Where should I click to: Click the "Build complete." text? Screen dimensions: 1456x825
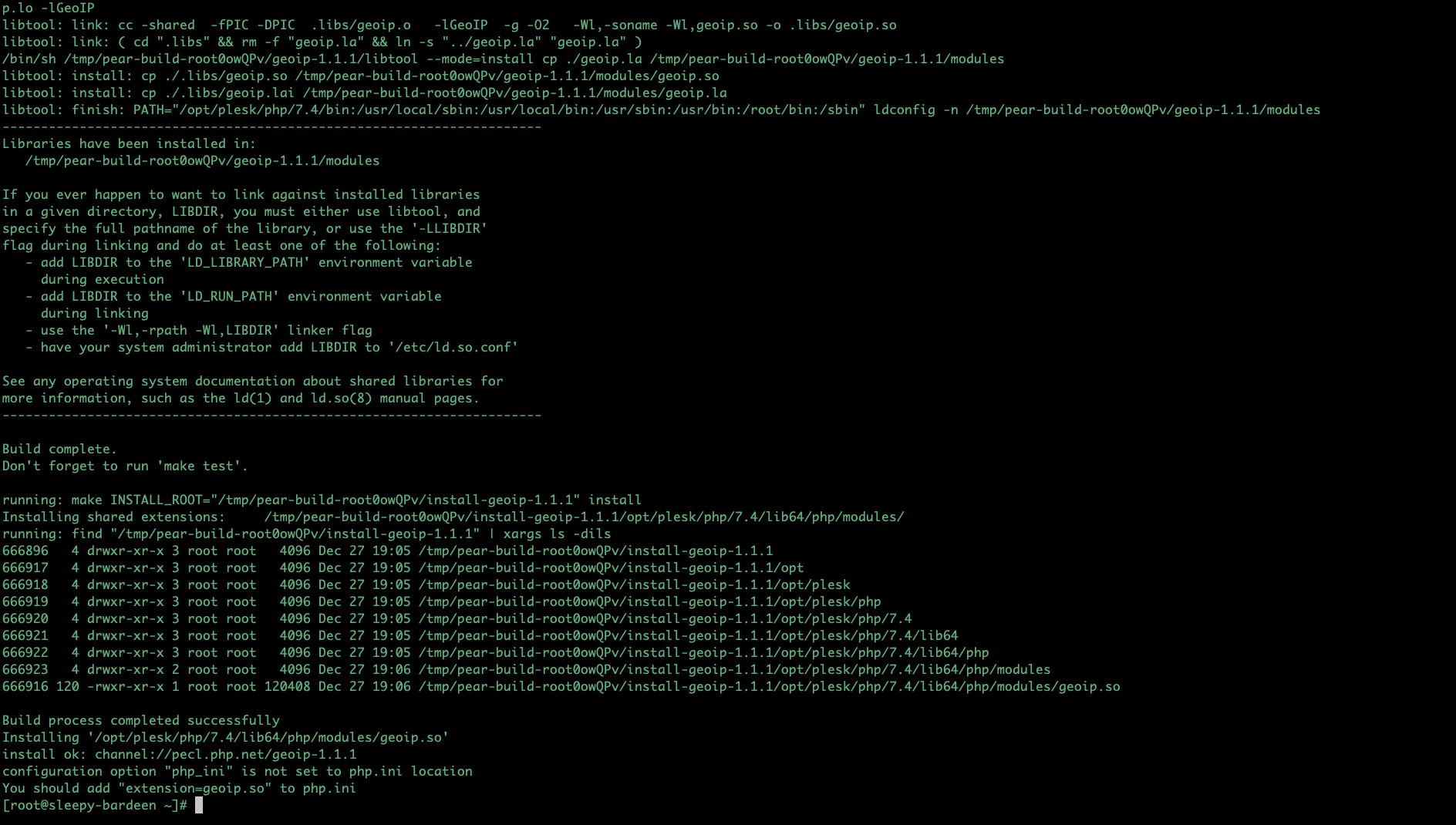pyautogui.click(x=59, y=450)
